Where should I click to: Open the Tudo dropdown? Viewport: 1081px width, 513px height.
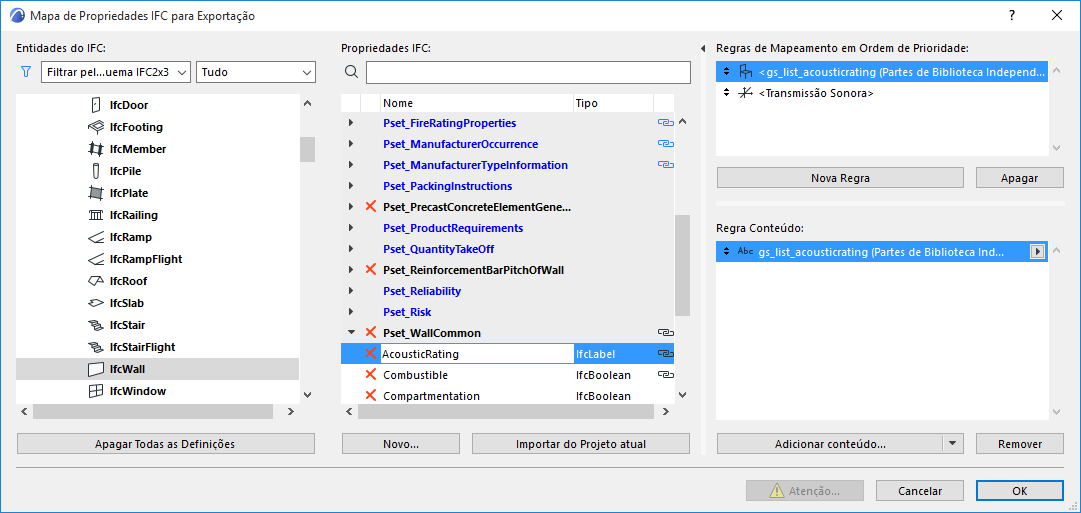(x=256, y=72)
